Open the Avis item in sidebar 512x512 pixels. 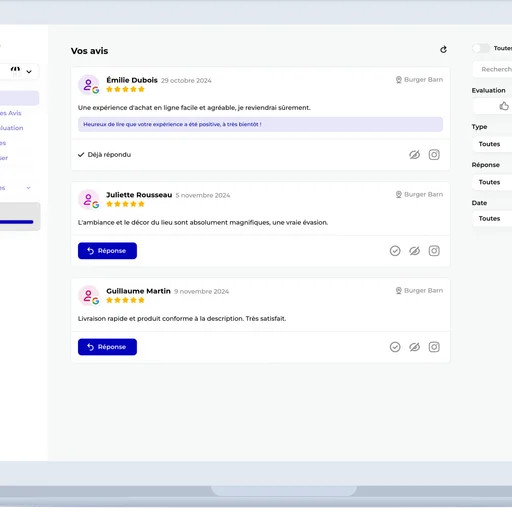(11, 113)
